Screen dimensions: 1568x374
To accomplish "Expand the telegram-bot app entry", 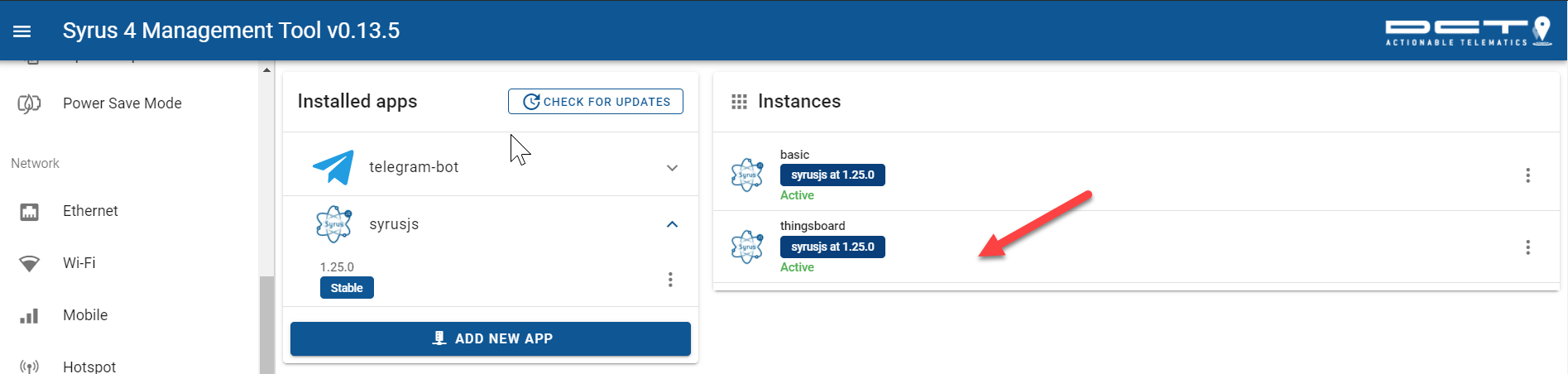I will pyautogui.click(x=672, y=168).
